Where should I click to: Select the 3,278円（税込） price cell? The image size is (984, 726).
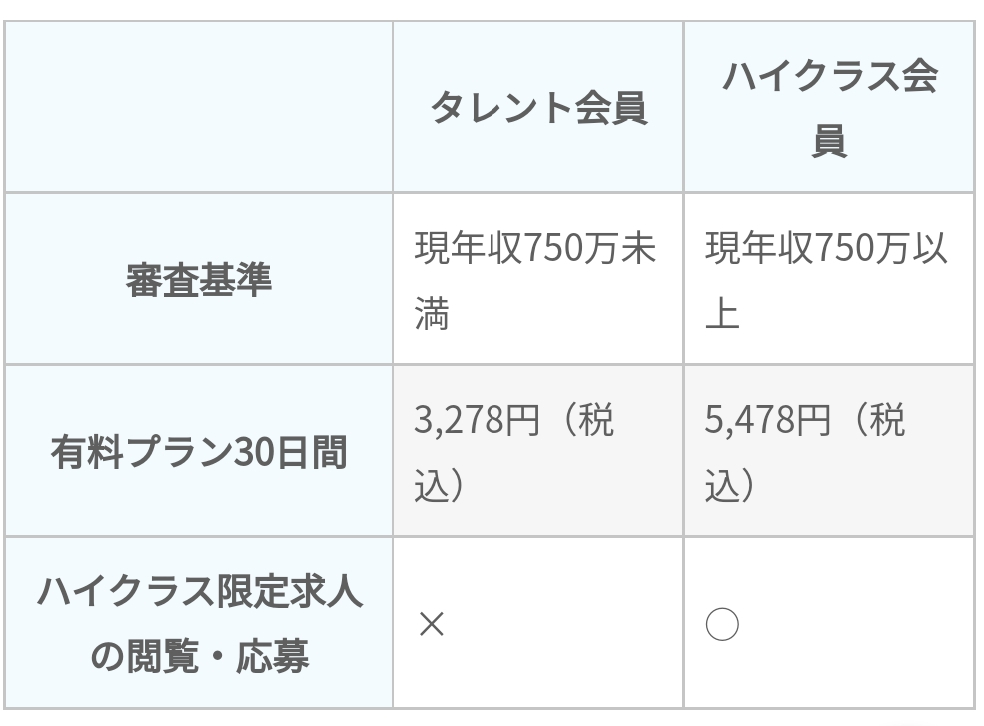pos(538,451)
